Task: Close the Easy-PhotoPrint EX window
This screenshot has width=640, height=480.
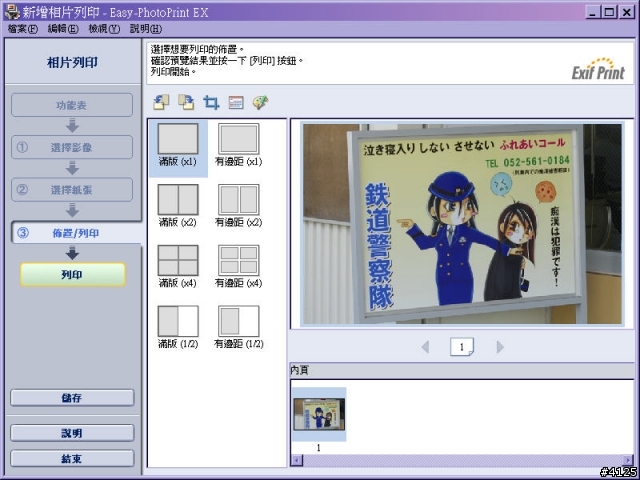Action: pyautogui.click(x=627, y=12)
